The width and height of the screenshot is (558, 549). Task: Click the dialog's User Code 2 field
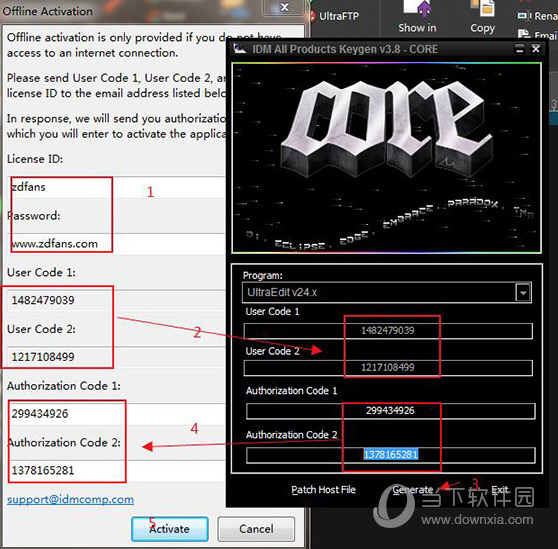click(116, 357)
